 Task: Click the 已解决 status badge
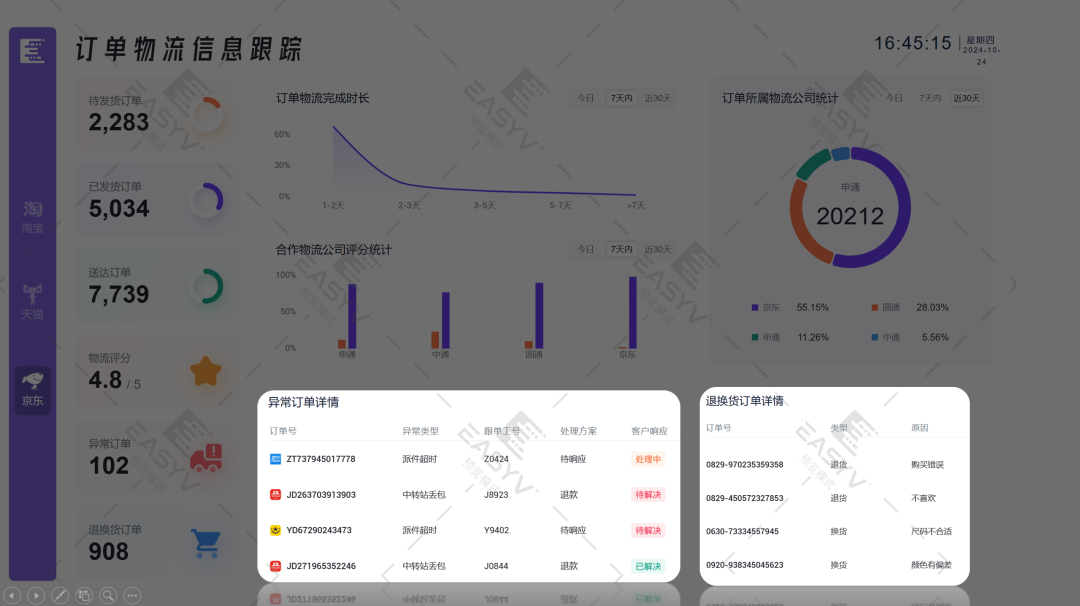click(x=648, y=567)
